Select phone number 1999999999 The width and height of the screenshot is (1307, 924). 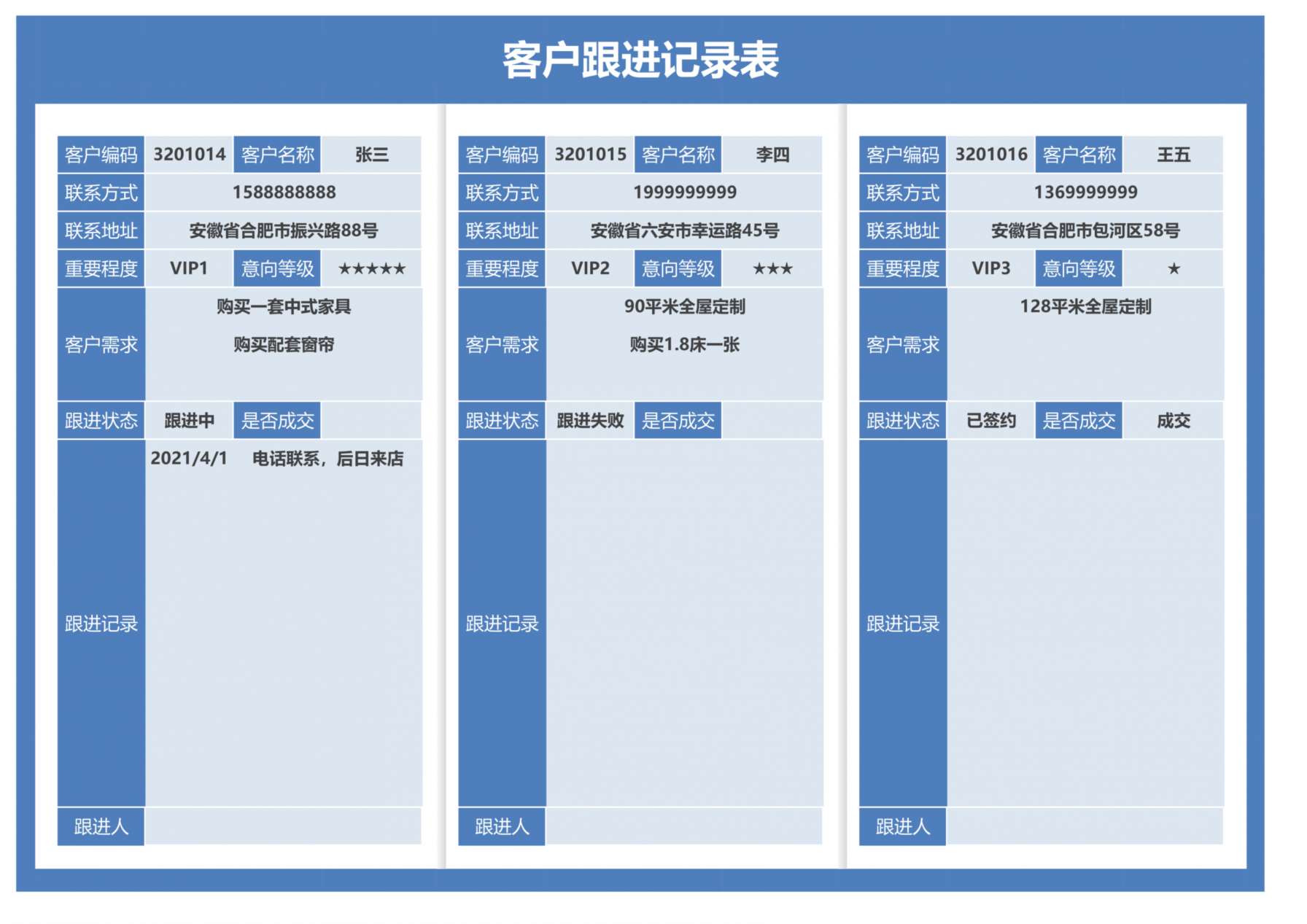pyautogui.click(x=685, y=193)
